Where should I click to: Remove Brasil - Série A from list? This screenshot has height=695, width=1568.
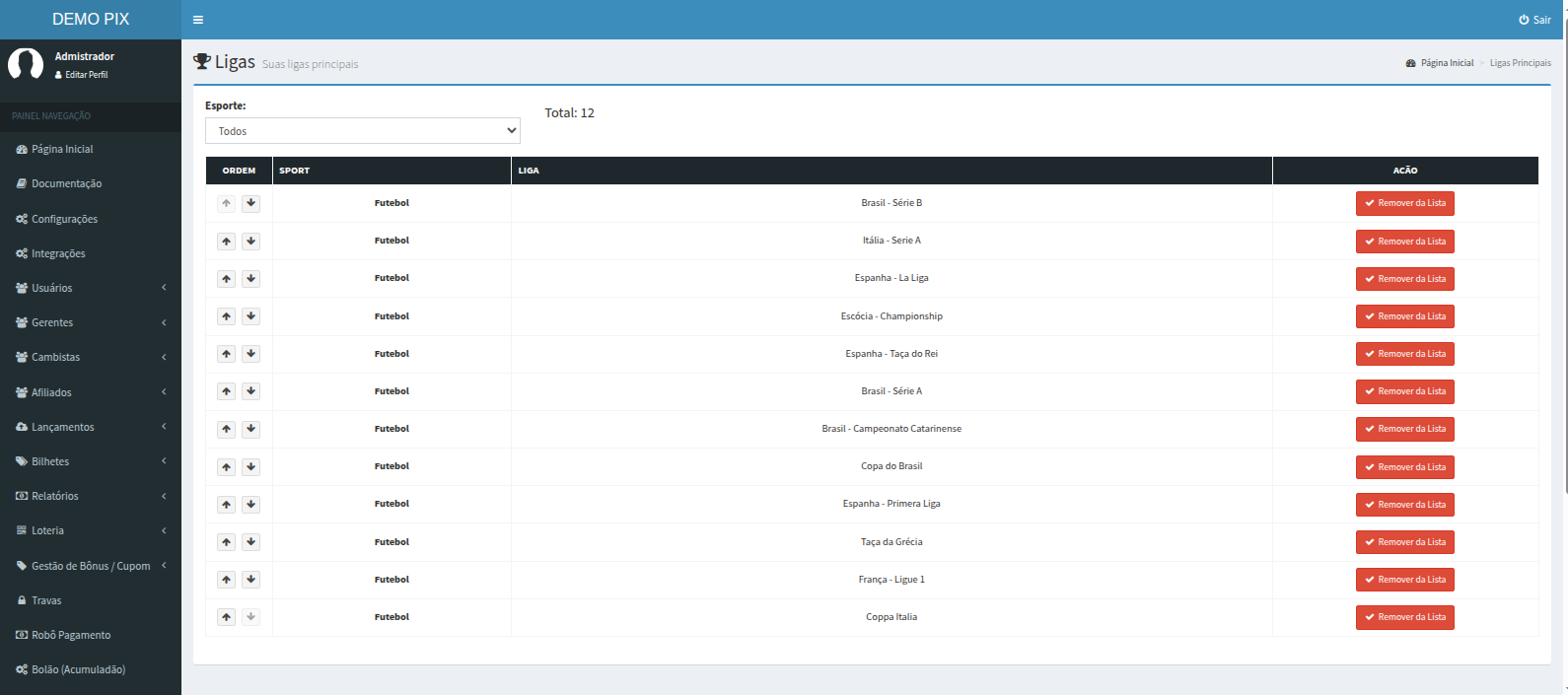click(1404, 392)
